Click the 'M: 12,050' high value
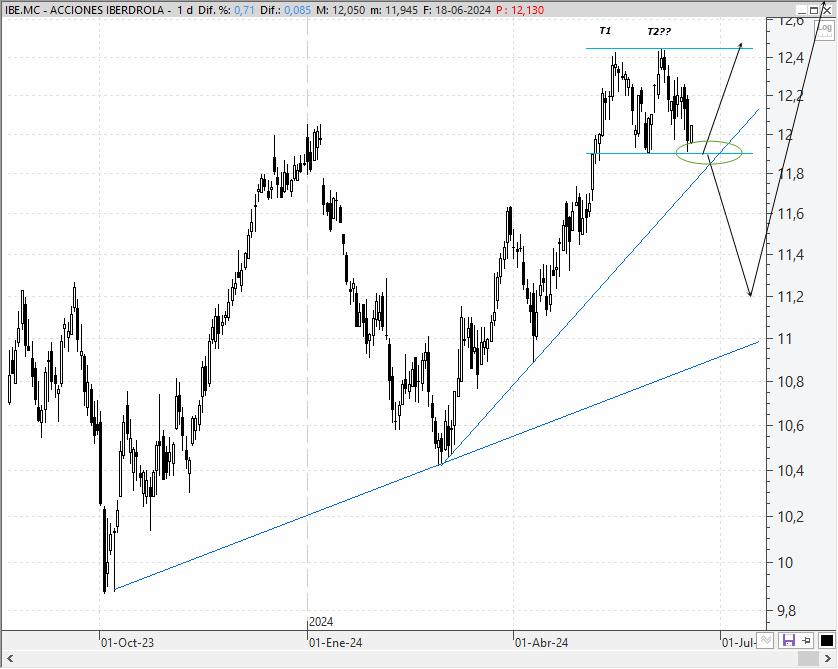The height and width of the screenshot is (669, 838). coord(340,10)
